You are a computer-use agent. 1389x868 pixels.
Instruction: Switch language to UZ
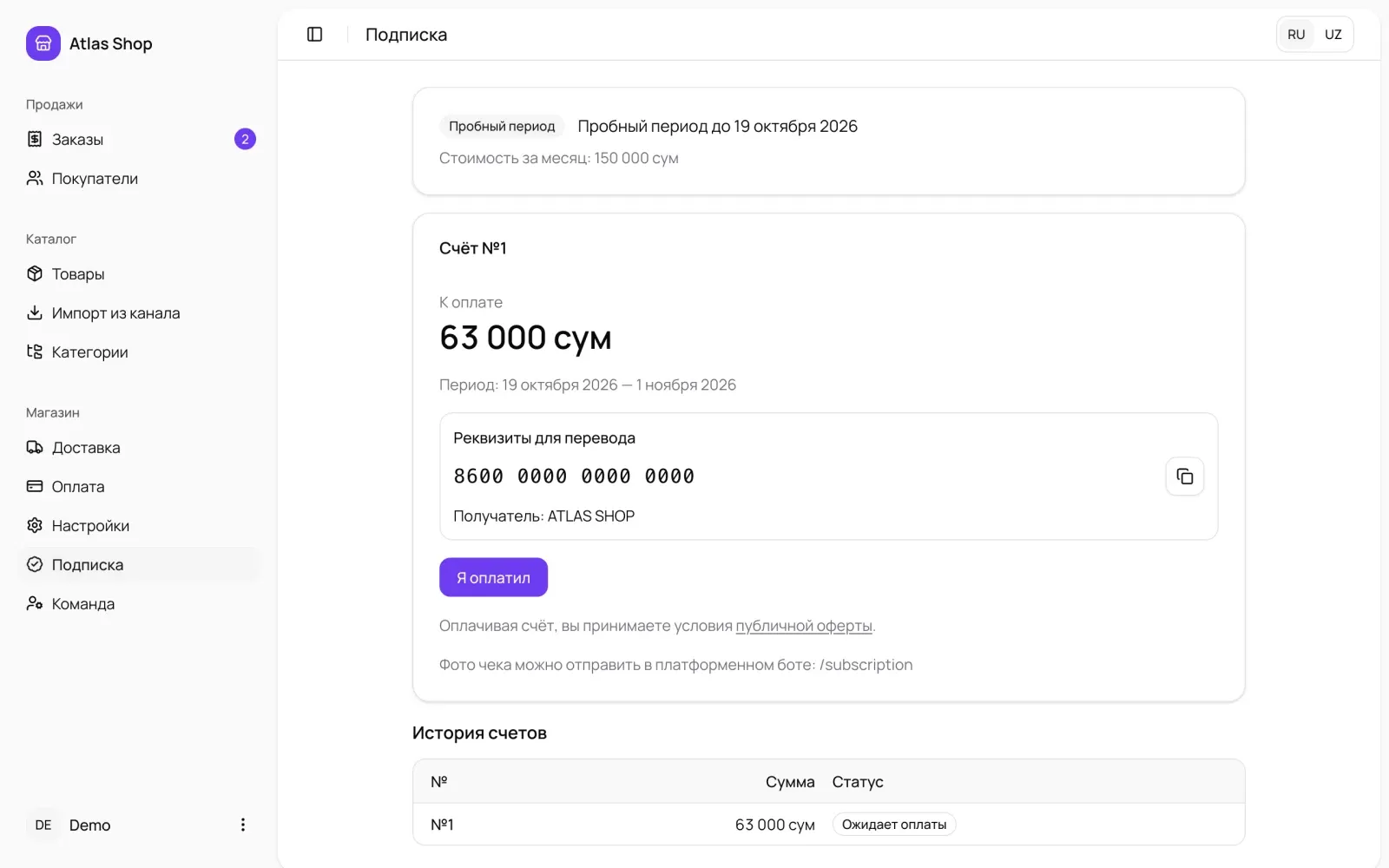pyautogui.click(x=1333, y=35)
